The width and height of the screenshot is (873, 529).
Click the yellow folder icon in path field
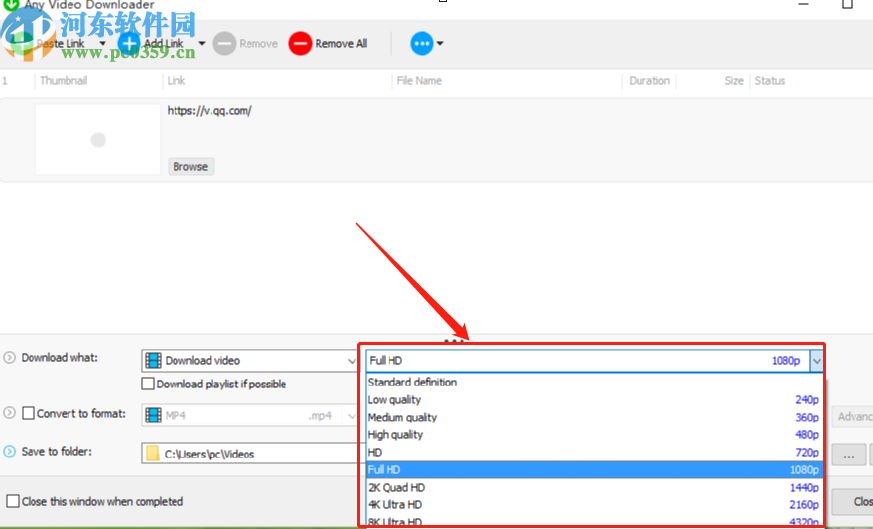[153, 454]
